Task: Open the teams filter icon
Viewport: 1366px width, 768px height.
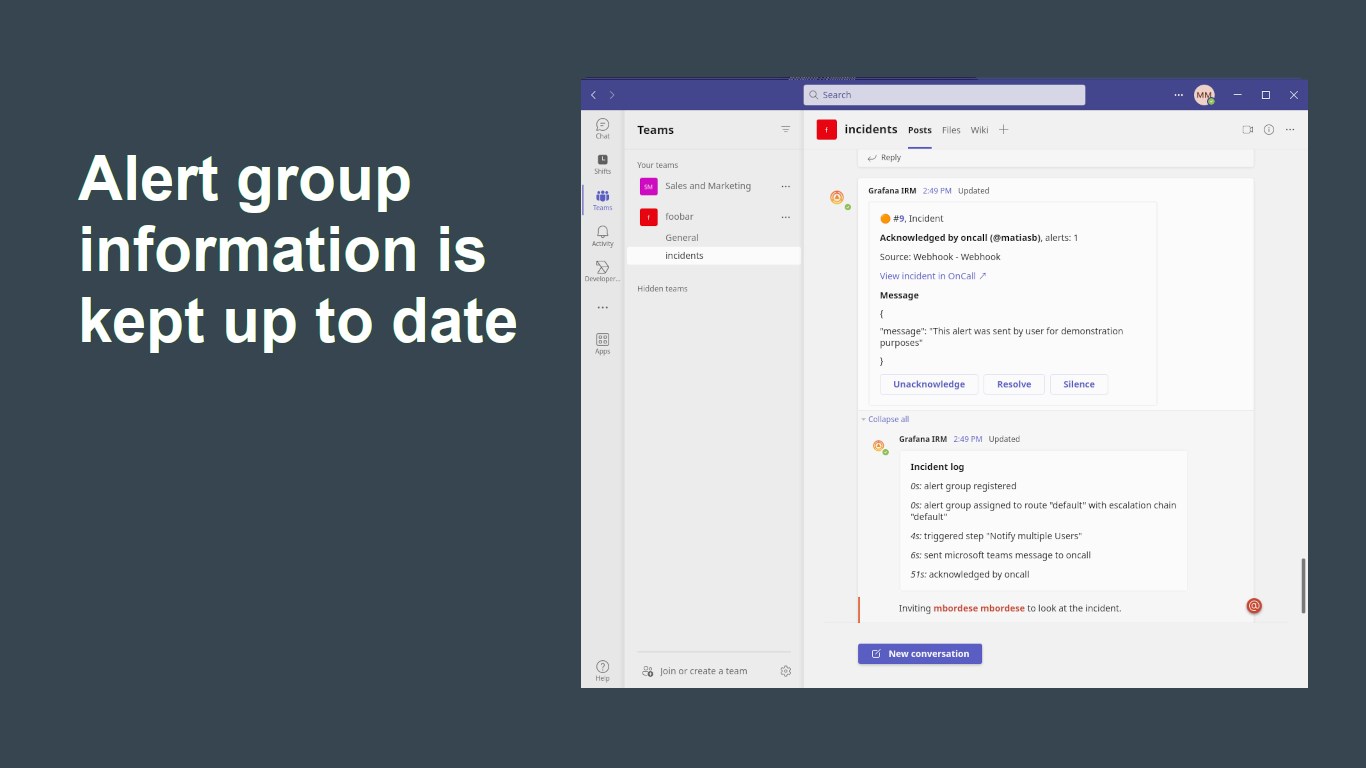Action: pos(786,130)
